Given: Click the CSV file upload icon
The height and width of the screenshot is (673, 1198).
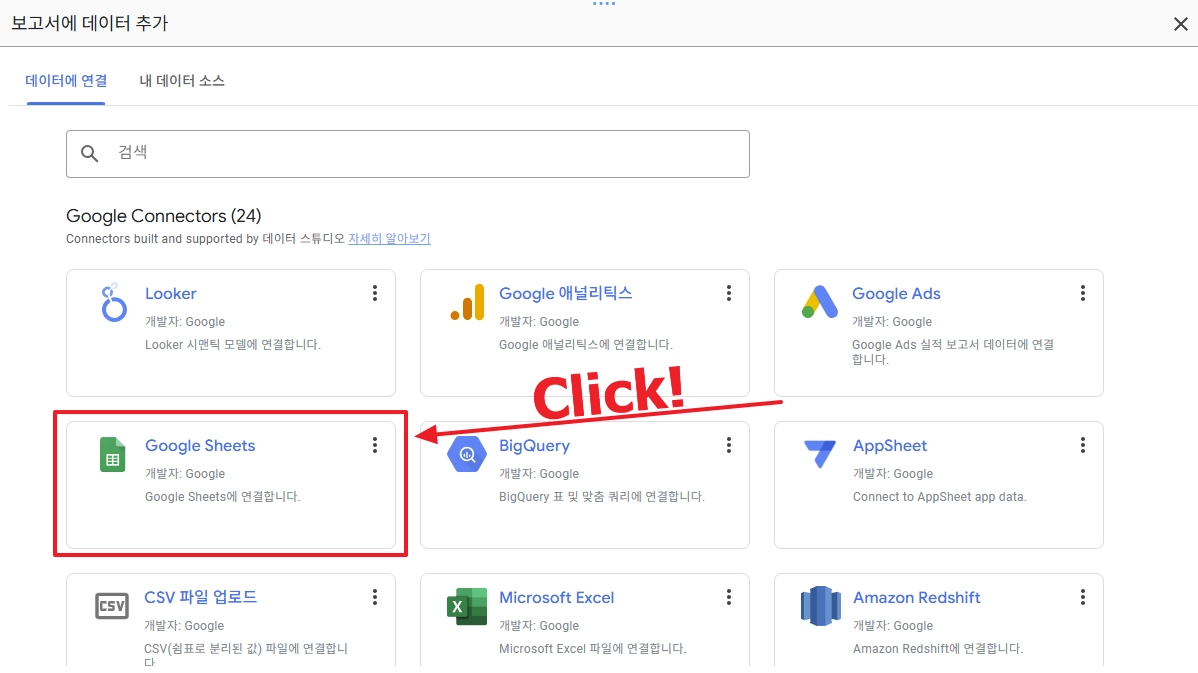Looking at the screenshot, I should pyautogui.click(x=112, y=606).
